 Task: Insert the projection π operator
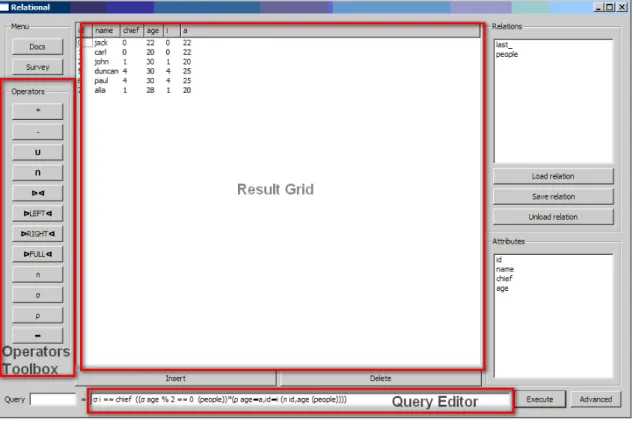38,274
